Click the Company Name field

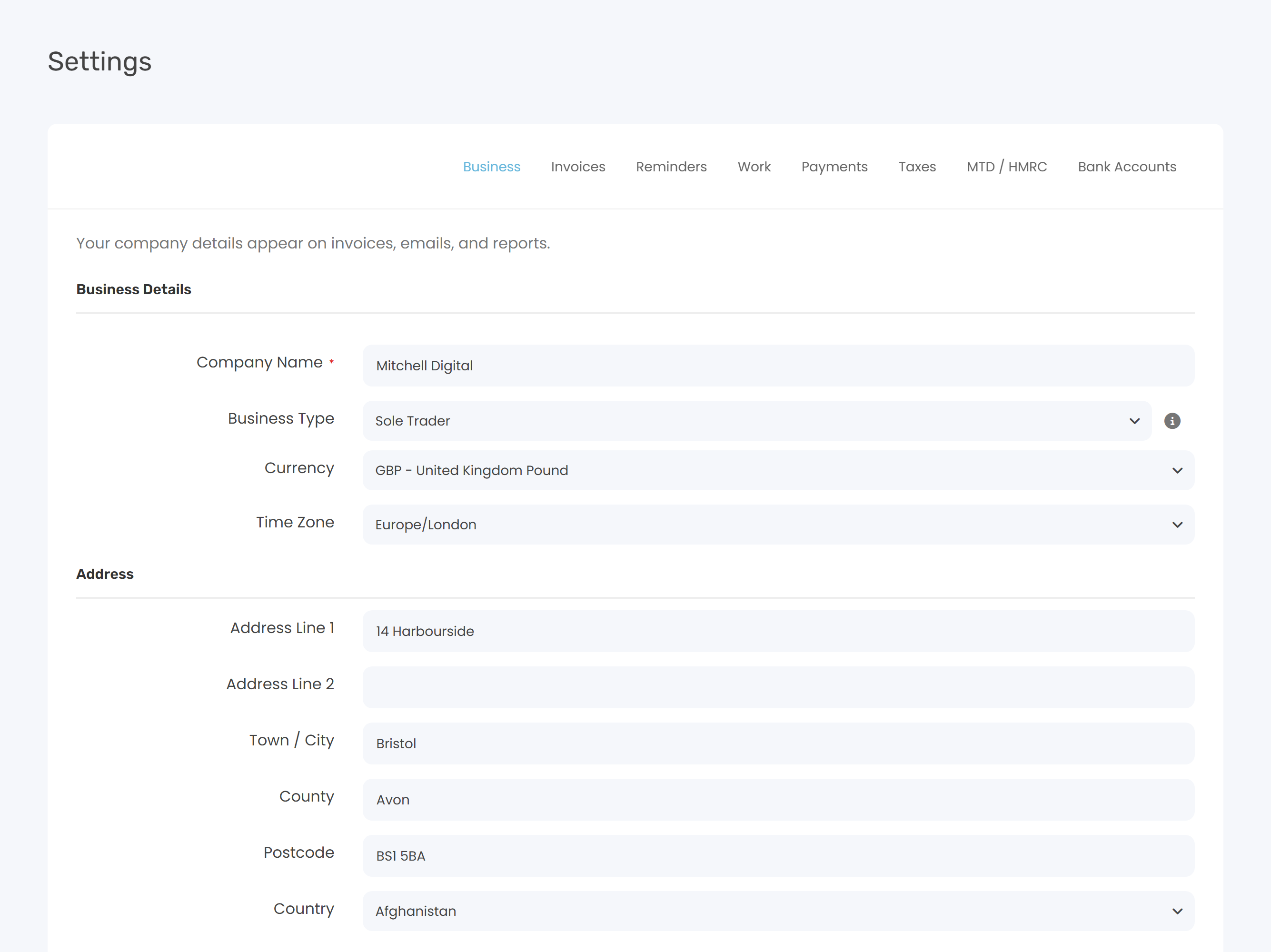[779, 366]
